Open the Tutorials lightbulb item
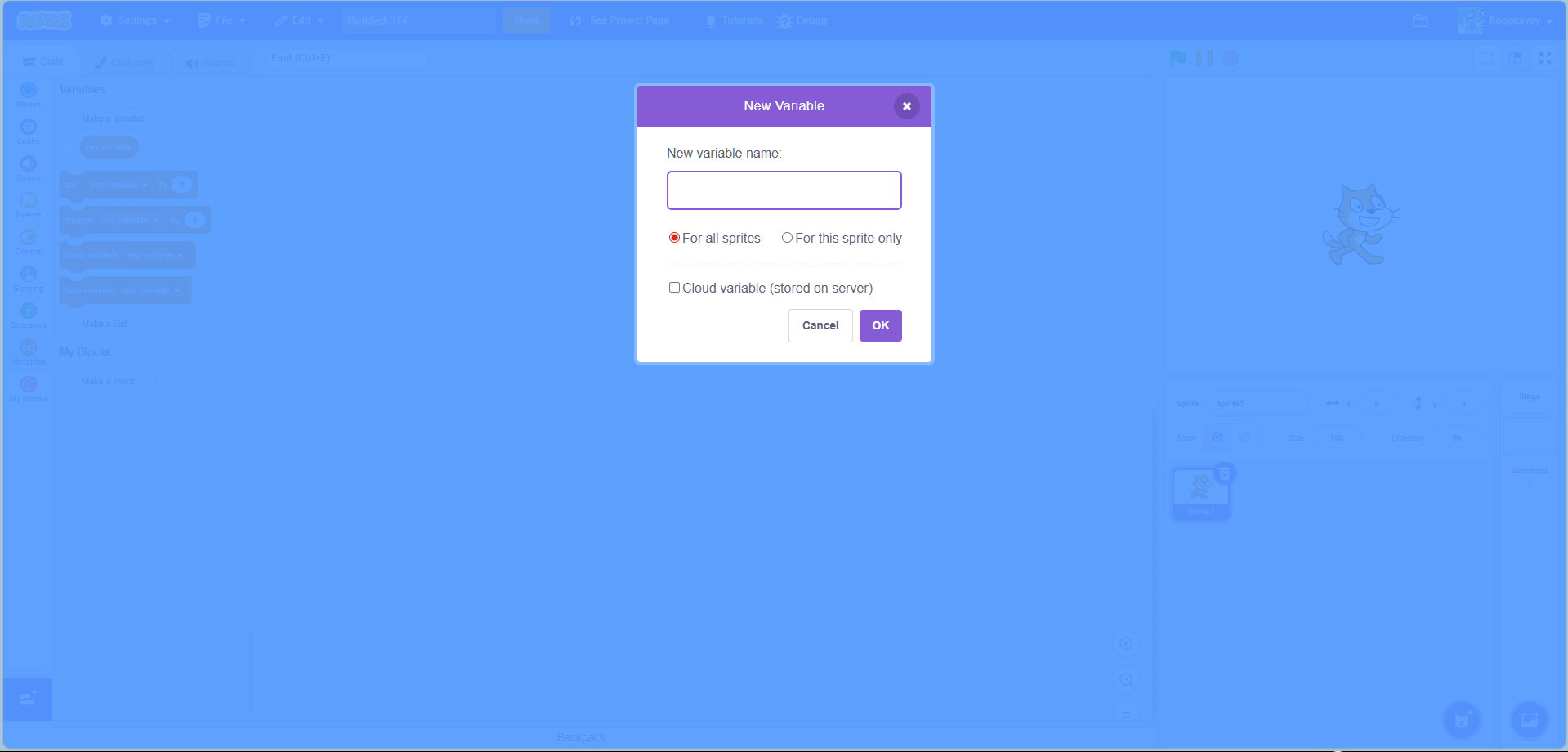The height and width of the screenshot is (752, 1568). (x=734, y=20)
